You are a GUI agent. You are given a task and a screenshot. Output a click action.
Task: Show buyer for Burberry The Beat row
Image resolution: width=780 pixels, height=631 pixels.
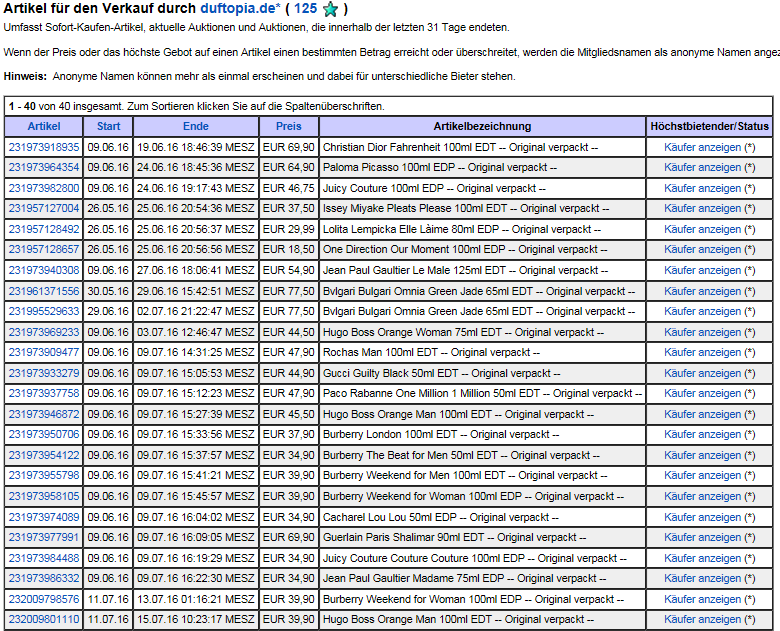coord(702,455)
